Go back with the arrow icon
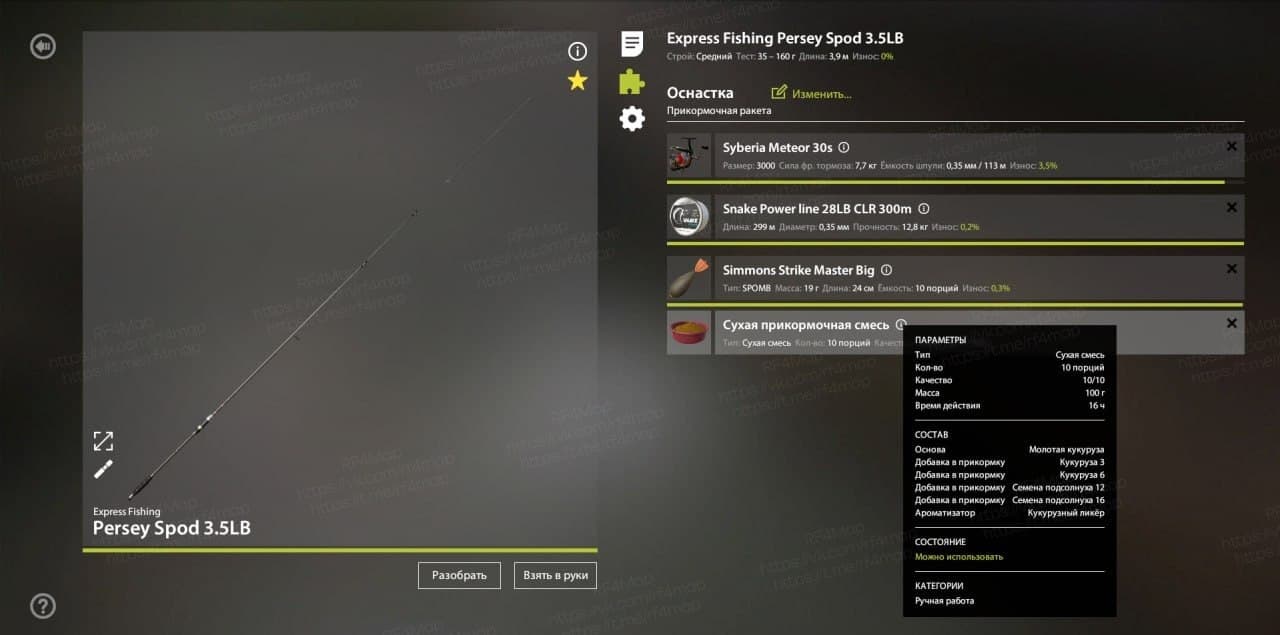 coord(42,46)
